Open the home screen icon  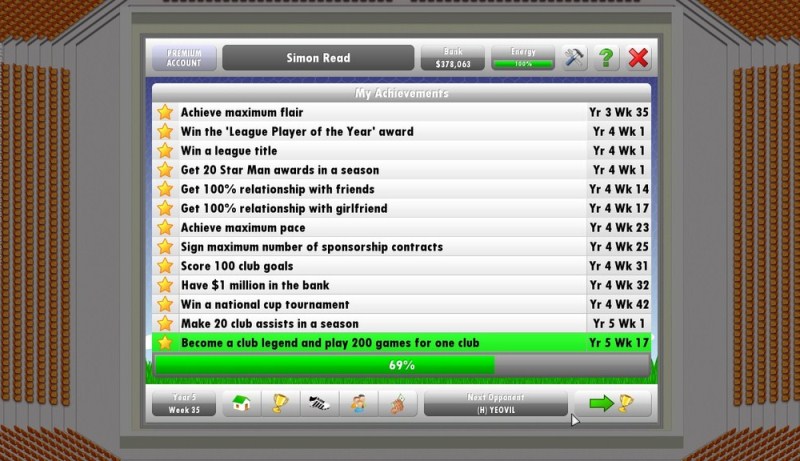tap(240, 404)
